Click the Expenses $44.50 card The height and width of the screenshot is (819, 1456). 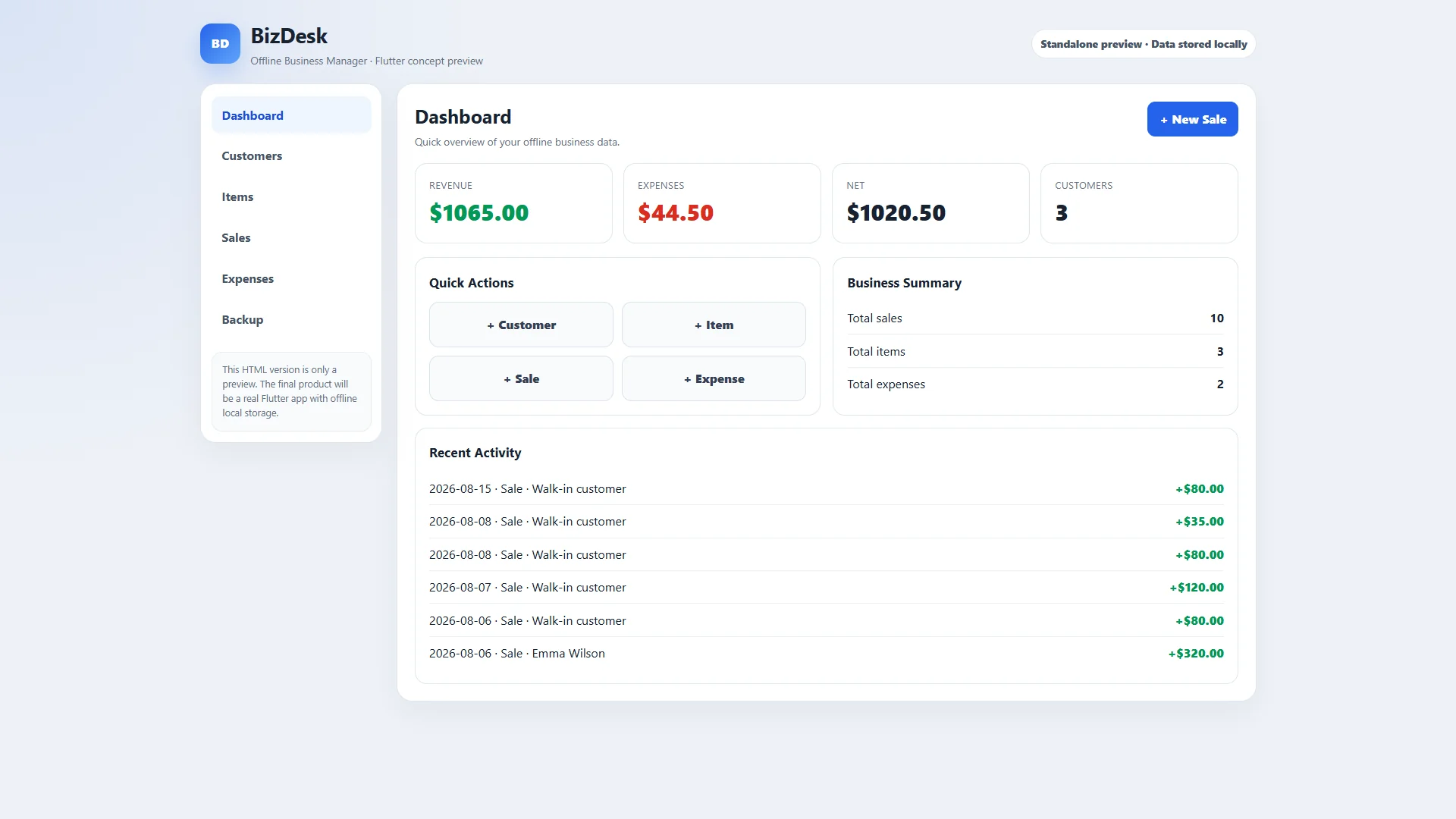(722, 203)
